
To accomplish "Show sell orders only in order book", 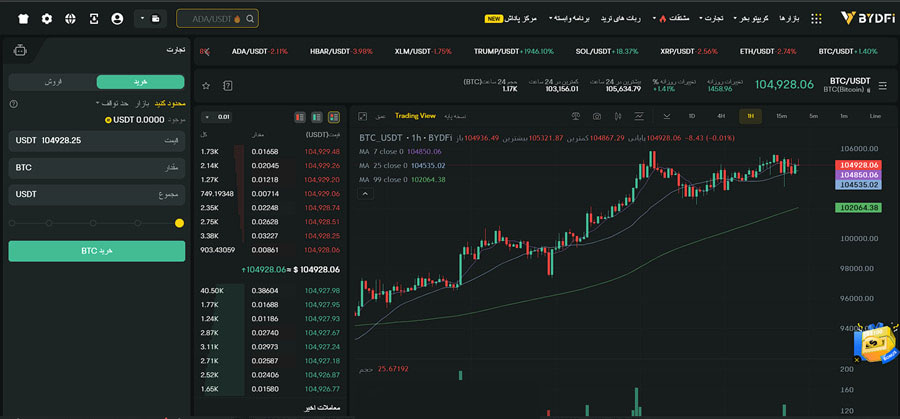I will point(300,117).
